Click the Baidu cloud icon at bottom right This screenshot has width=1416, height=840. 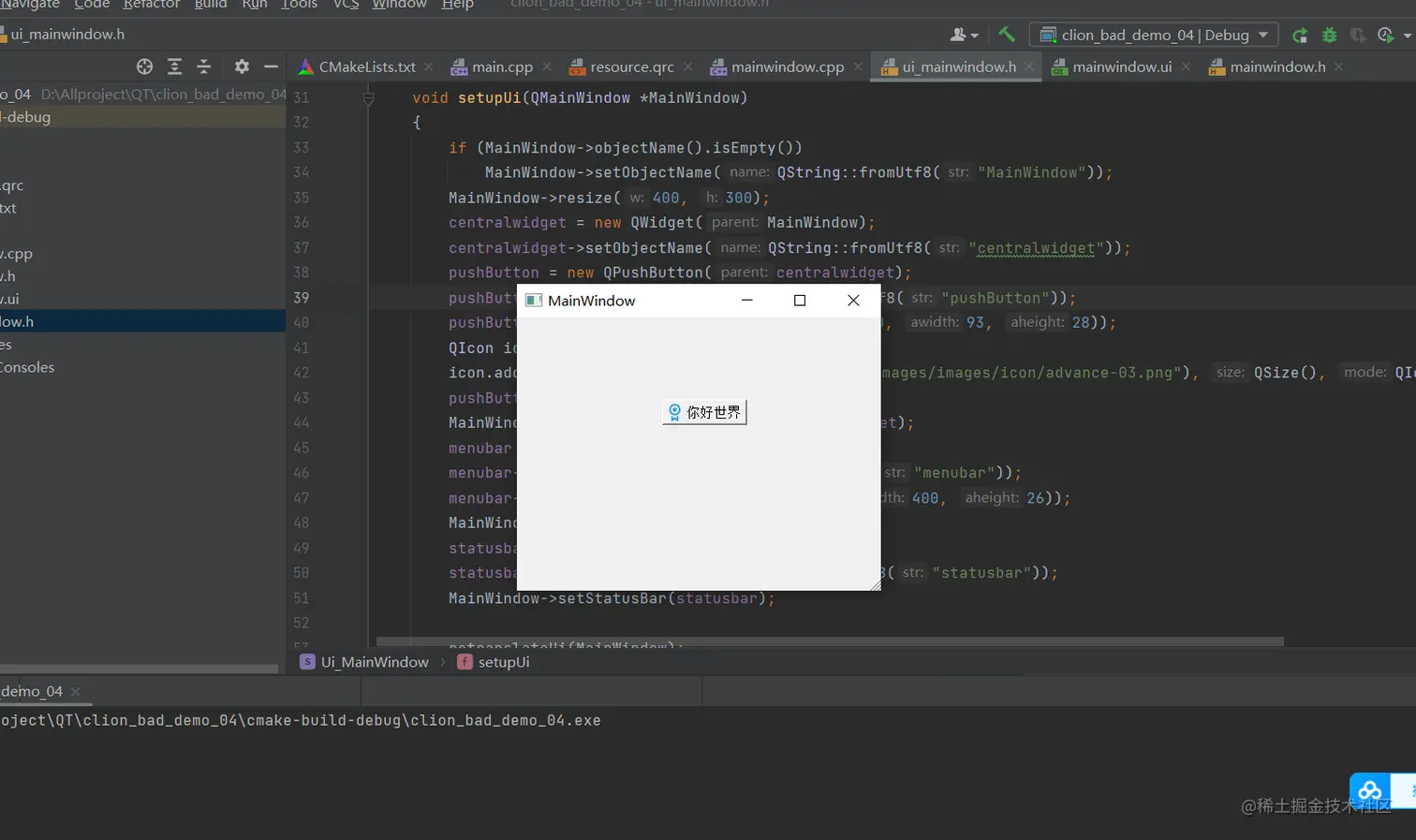(x=1370, y=791)
